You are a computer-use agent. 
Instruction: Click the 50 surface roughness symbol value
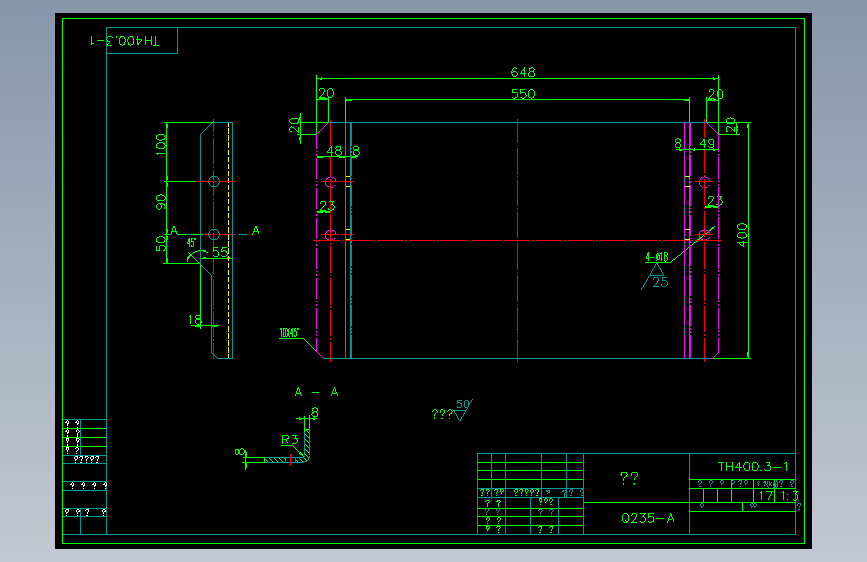click(x=463, y=404)
